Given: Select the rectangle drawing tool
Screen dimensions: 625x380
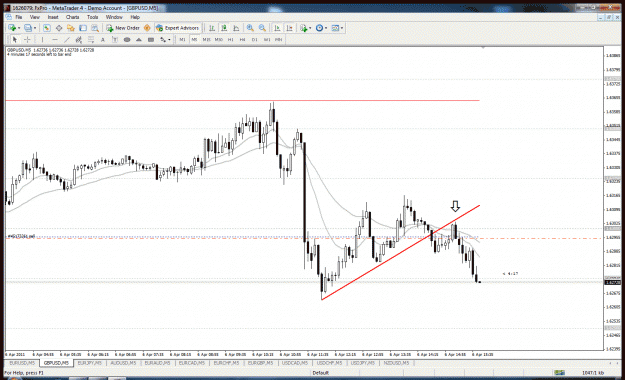Looking at the screenshot, I should pos(151,39).
